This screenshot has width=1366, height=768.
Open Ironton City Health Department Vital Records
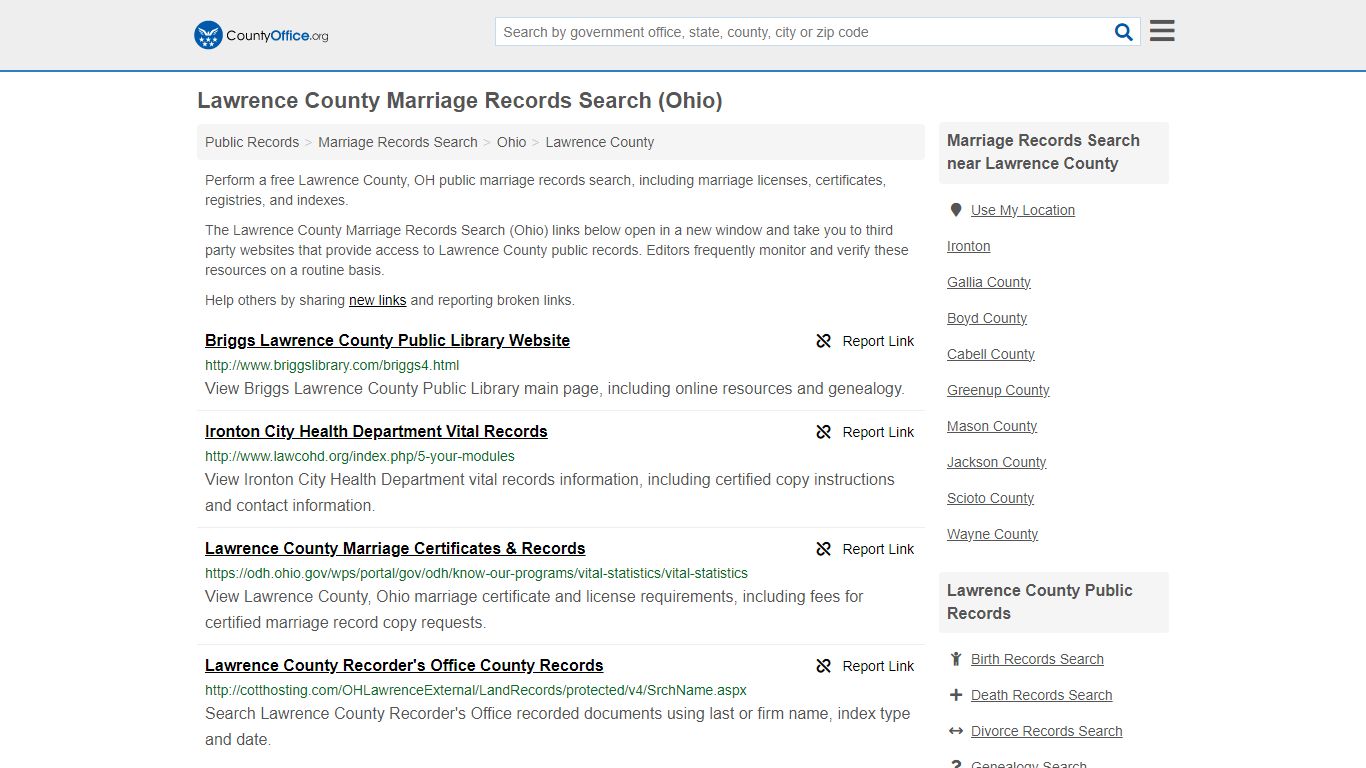point(376,431)
